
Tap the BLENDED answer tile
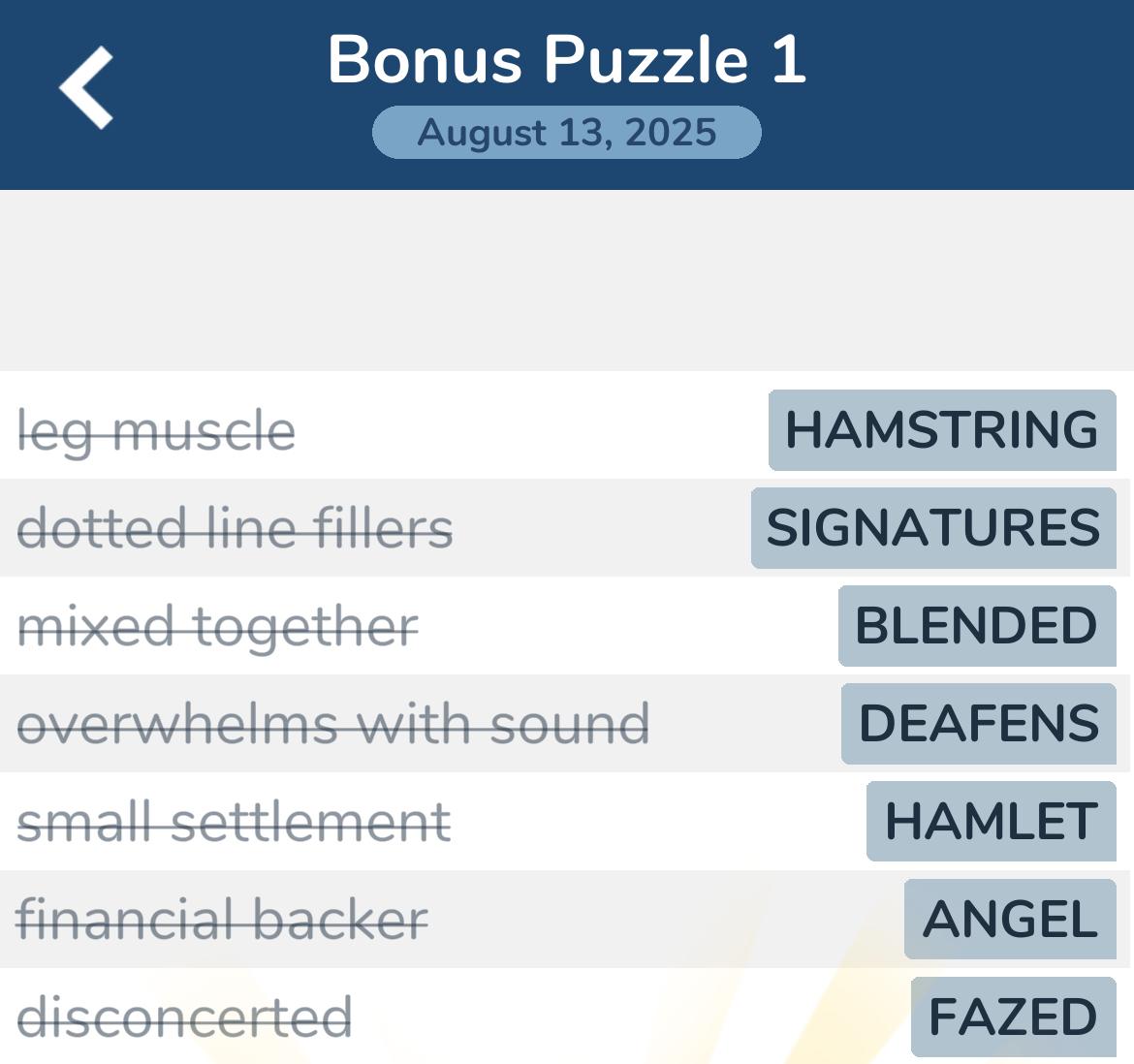977,626
